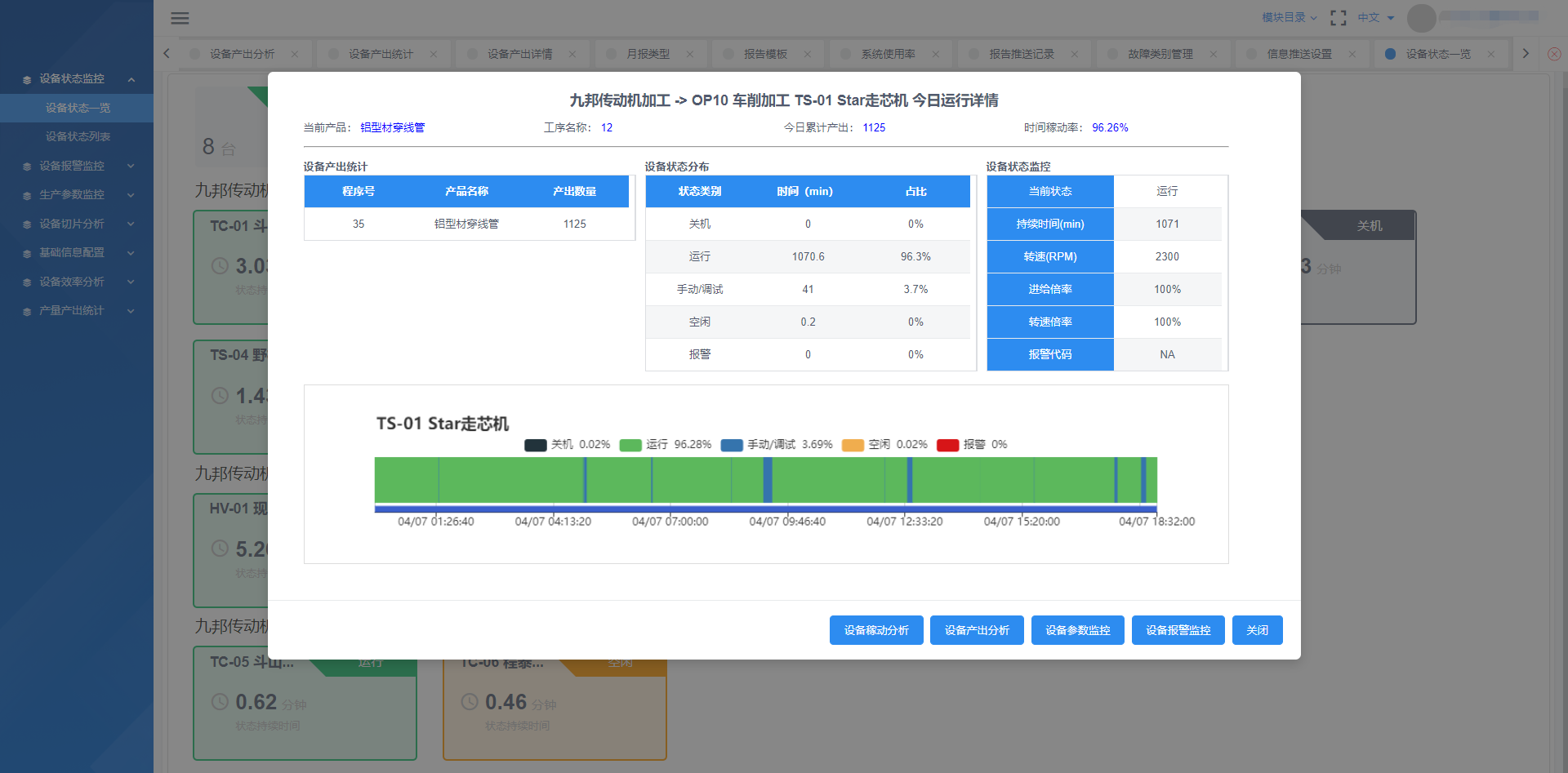The image size is (1568, 773).
Task: Switch to 报告推送记录 tab
Action: (x=1022, y=54)
